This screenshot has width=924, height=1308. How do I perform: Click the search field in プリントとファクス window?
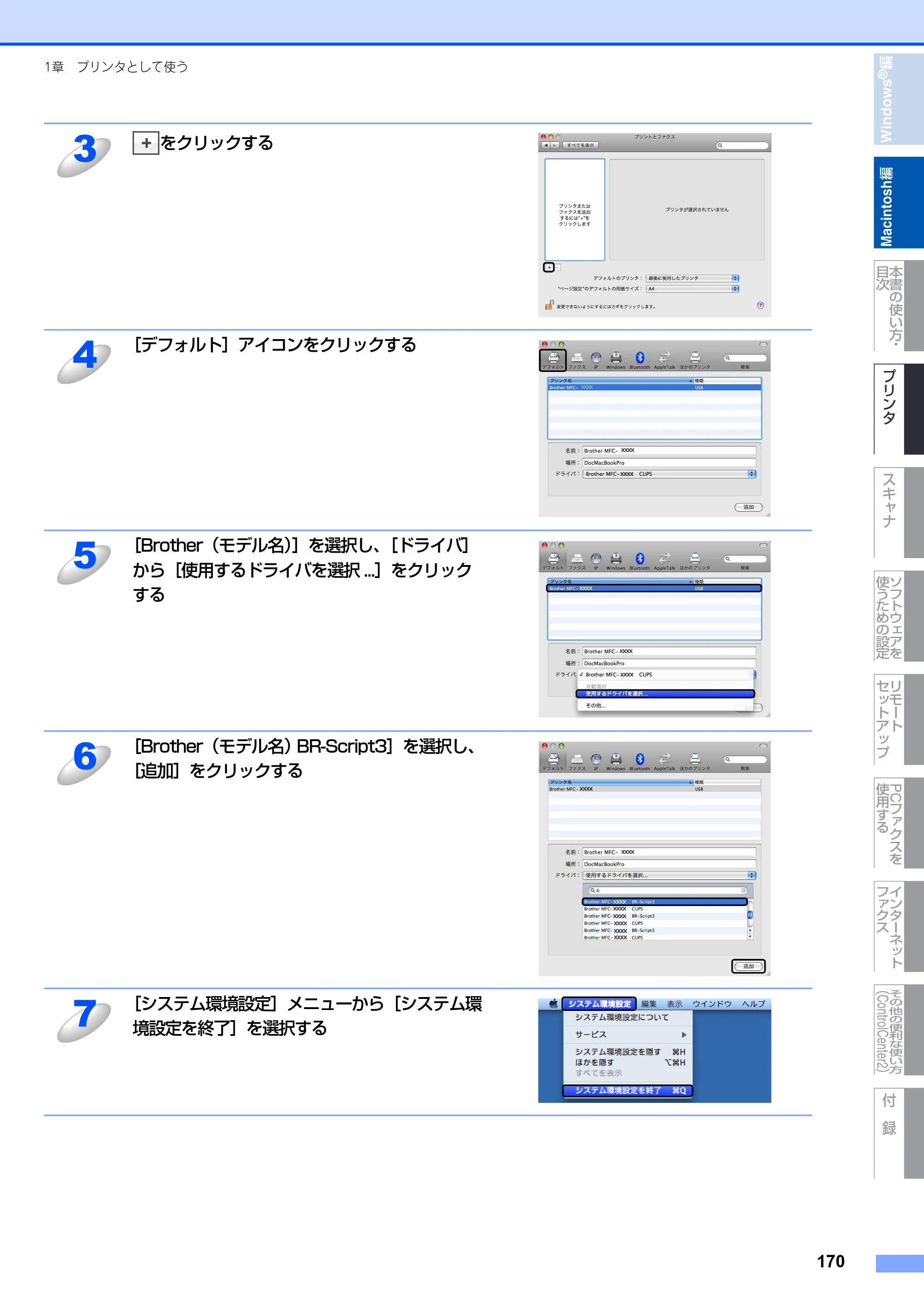tap(742, 145)
